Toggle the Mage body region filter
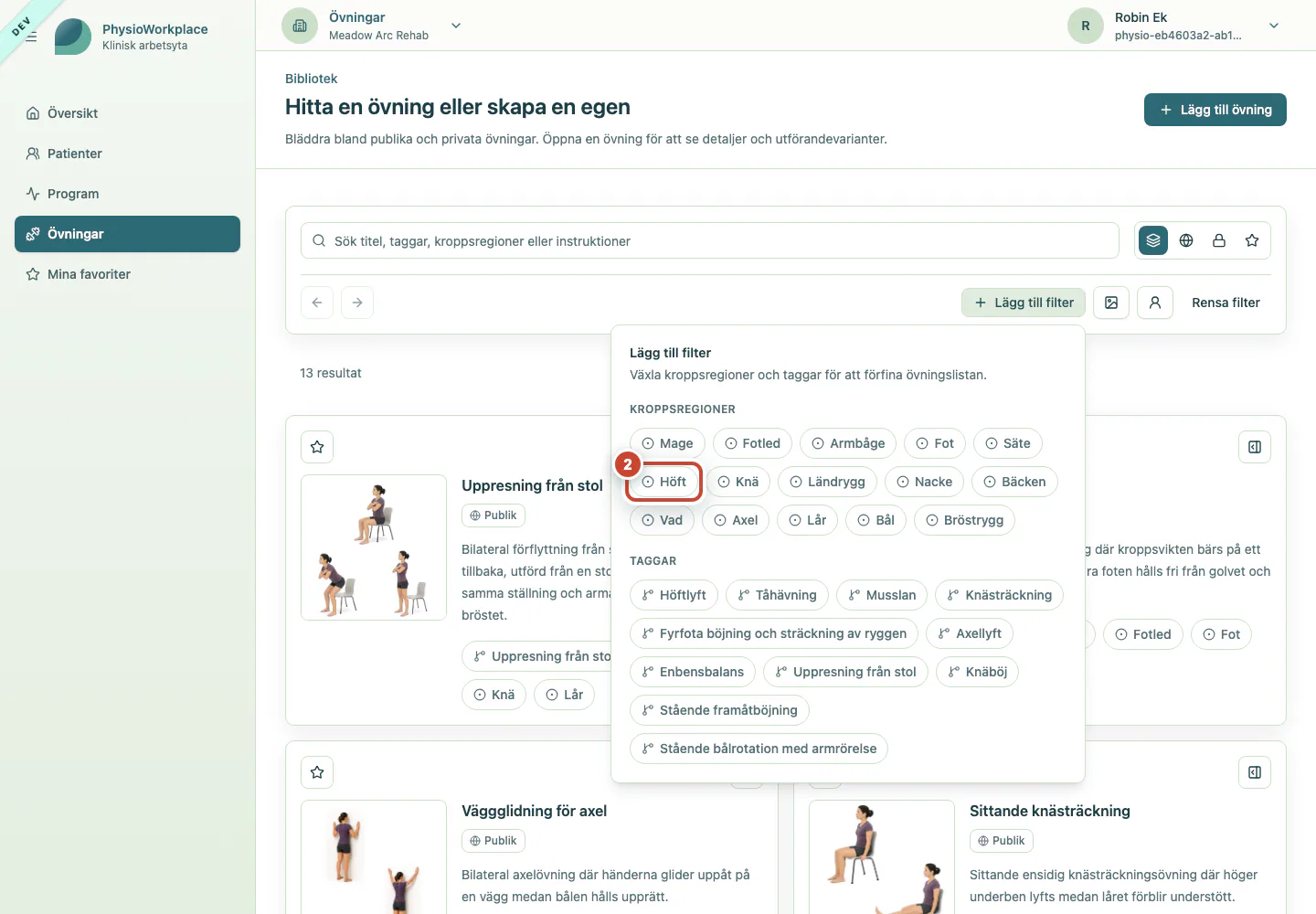The image size is (1316, 914). (667, 443)
